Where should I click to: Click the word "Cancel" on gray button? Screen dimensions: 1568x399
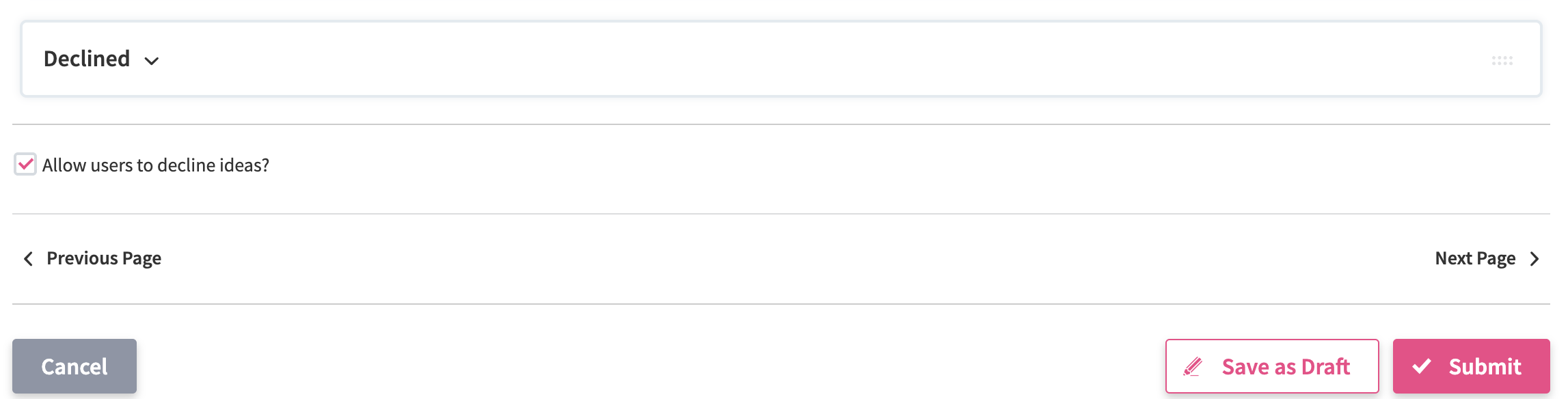[75, 367]
